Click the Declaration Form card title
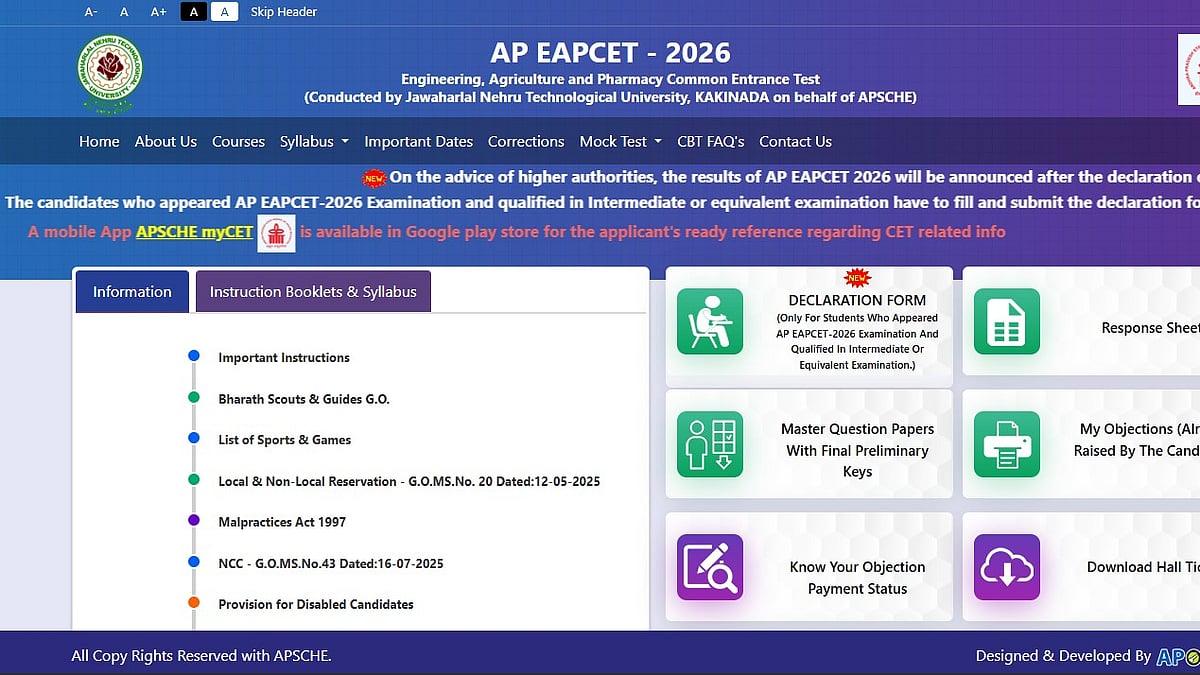Viewport: 1200px width, 675px height. pos(857,300)
